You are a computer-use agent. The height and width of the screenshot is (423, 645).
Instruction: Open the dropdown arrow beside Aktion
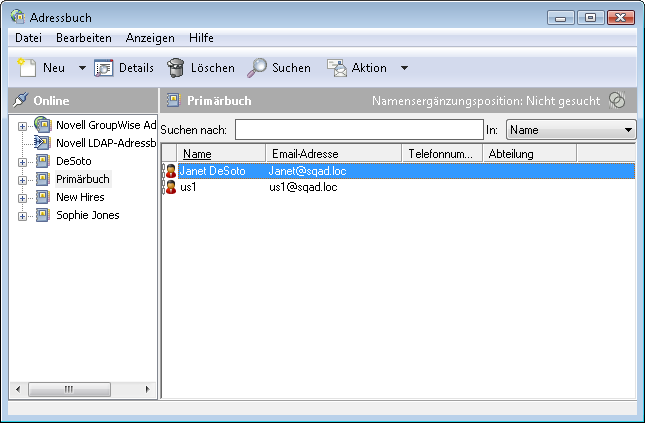pyautogui.click(x=404, y=68)
